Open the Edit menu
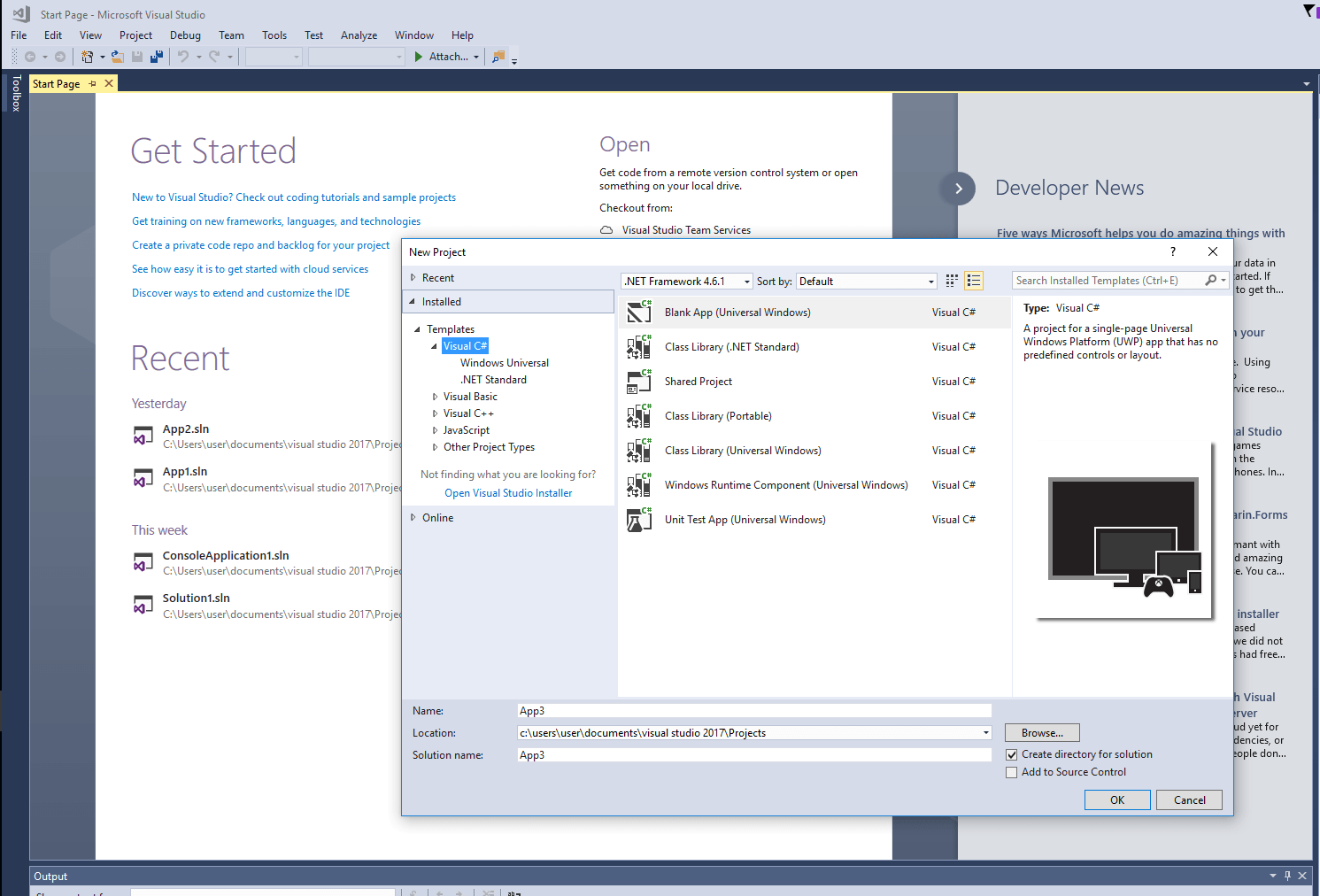 53,35
